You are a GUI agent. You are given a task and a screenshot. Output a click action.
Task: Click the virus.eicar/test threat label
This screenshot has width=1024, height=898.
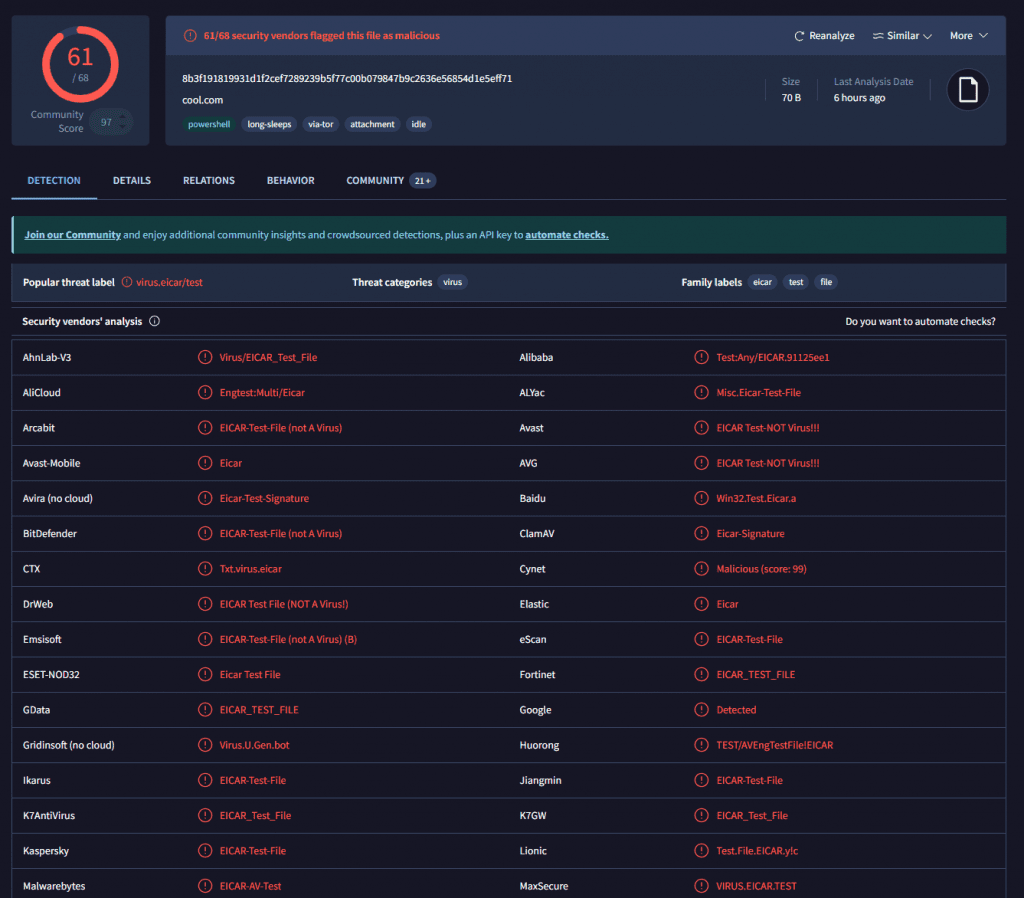169,282
